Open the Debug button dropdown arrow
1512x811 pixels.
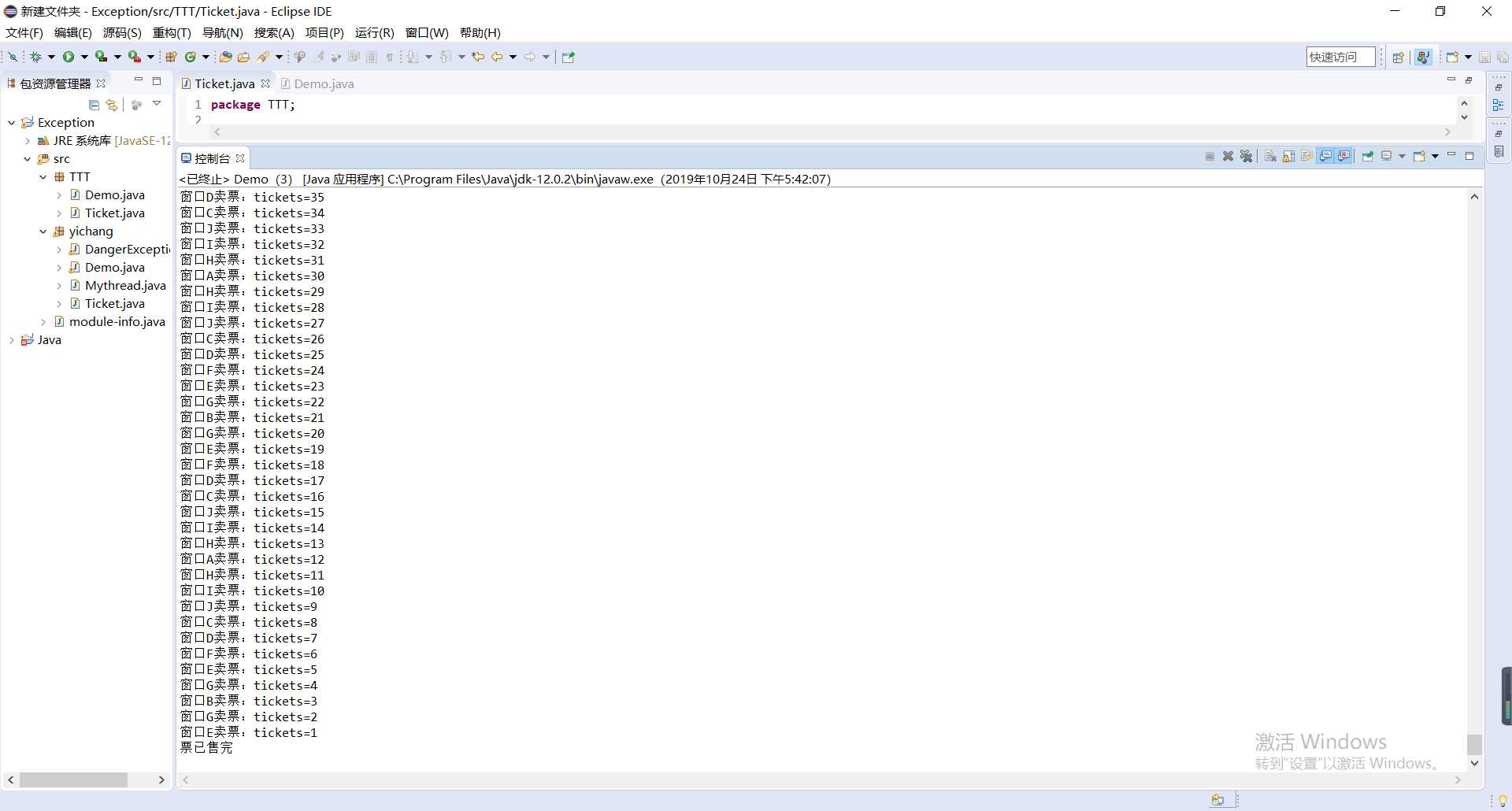tap(51, 57)
